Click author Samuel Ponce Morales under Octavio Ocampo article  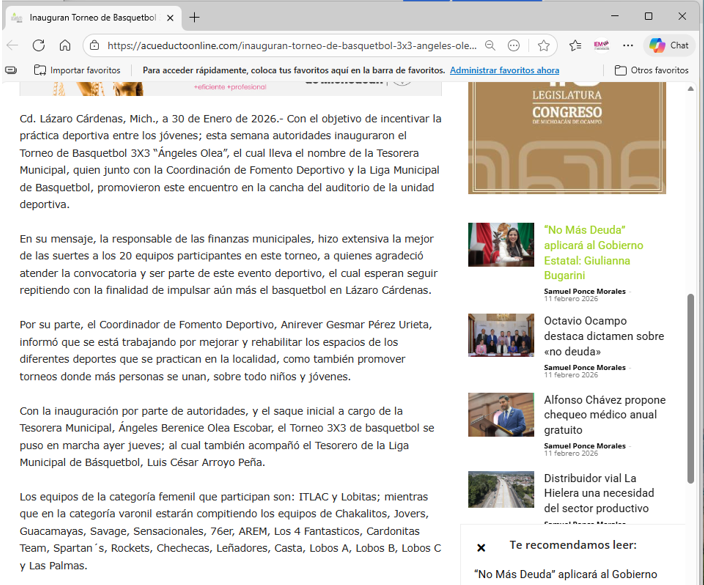pos(585,367)
